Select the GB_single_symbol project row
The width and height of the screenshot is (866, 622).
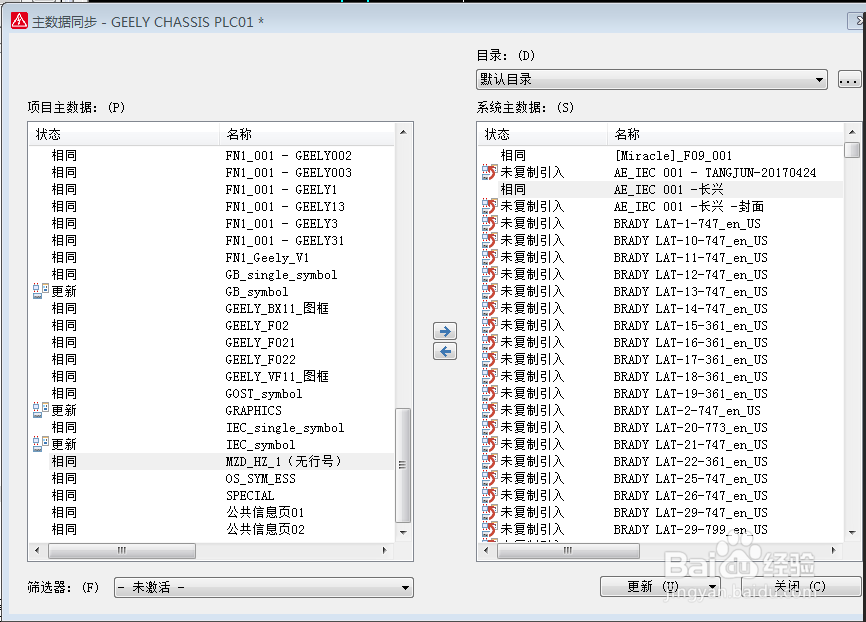(x=212, y=275)
